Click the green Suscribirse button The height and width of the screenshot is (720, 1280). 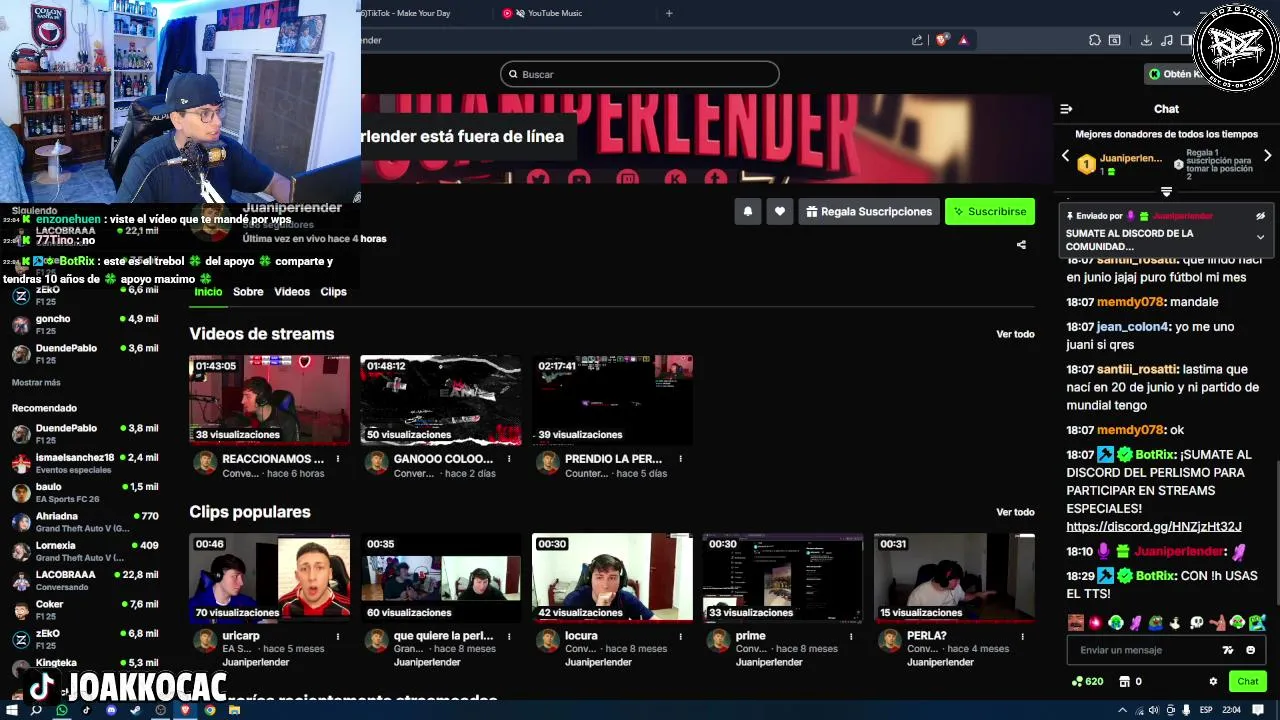pyautogui.click(x=989, y=211)
